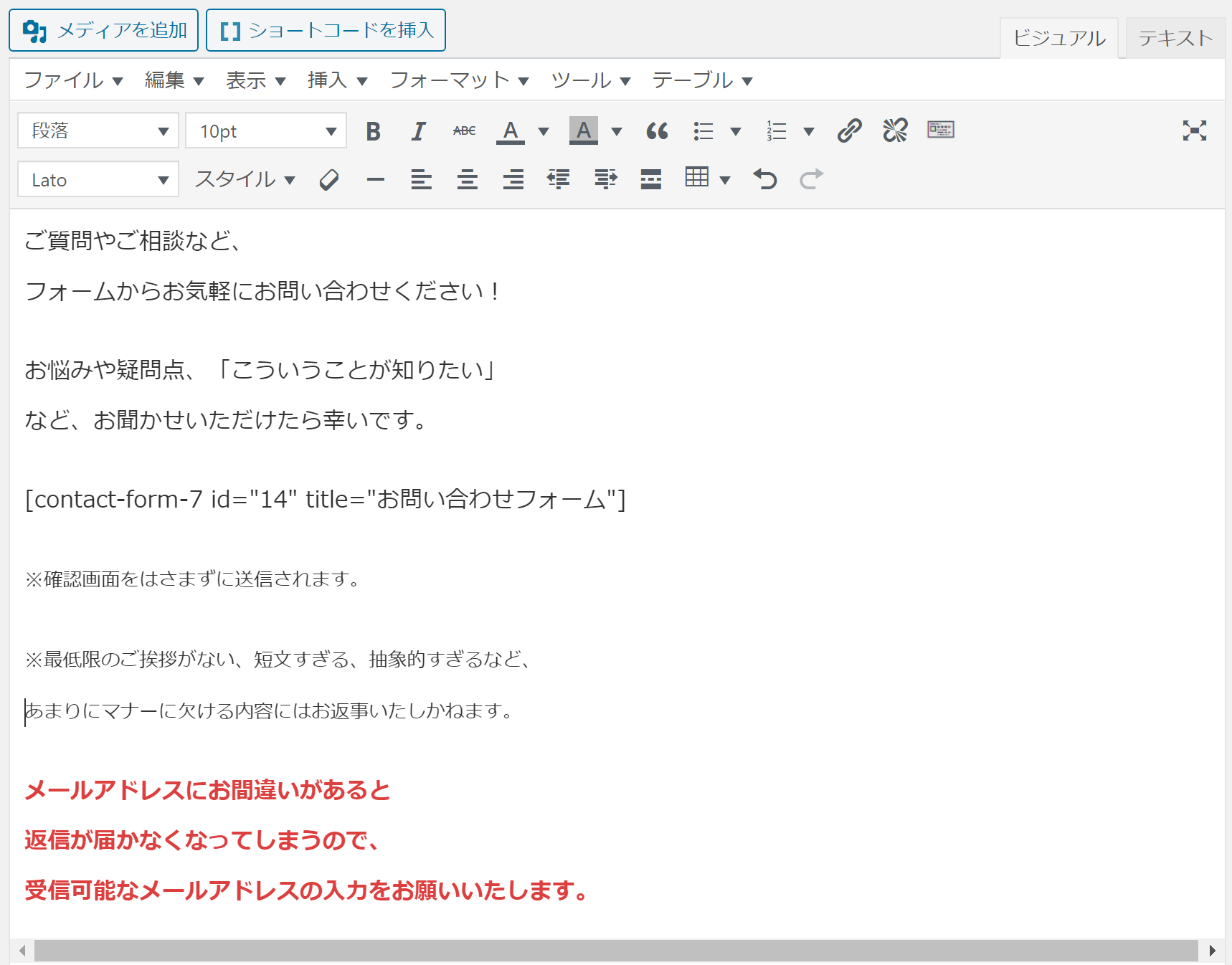This screenshot has height=965, width=1232.
Task: Expand text color picker arrow
Action: pyautogui.click(x=544, y=131)
